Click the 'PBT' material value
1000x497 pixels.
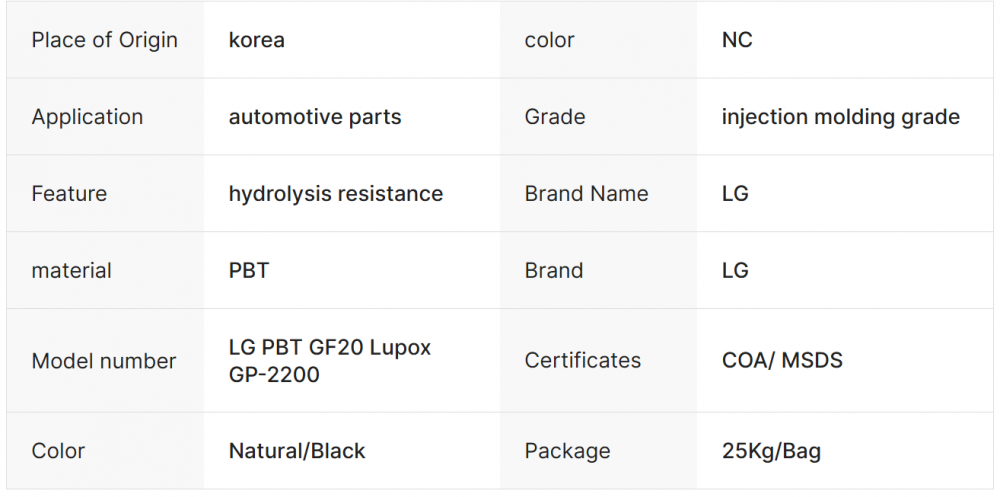click(x=249, y=271)
